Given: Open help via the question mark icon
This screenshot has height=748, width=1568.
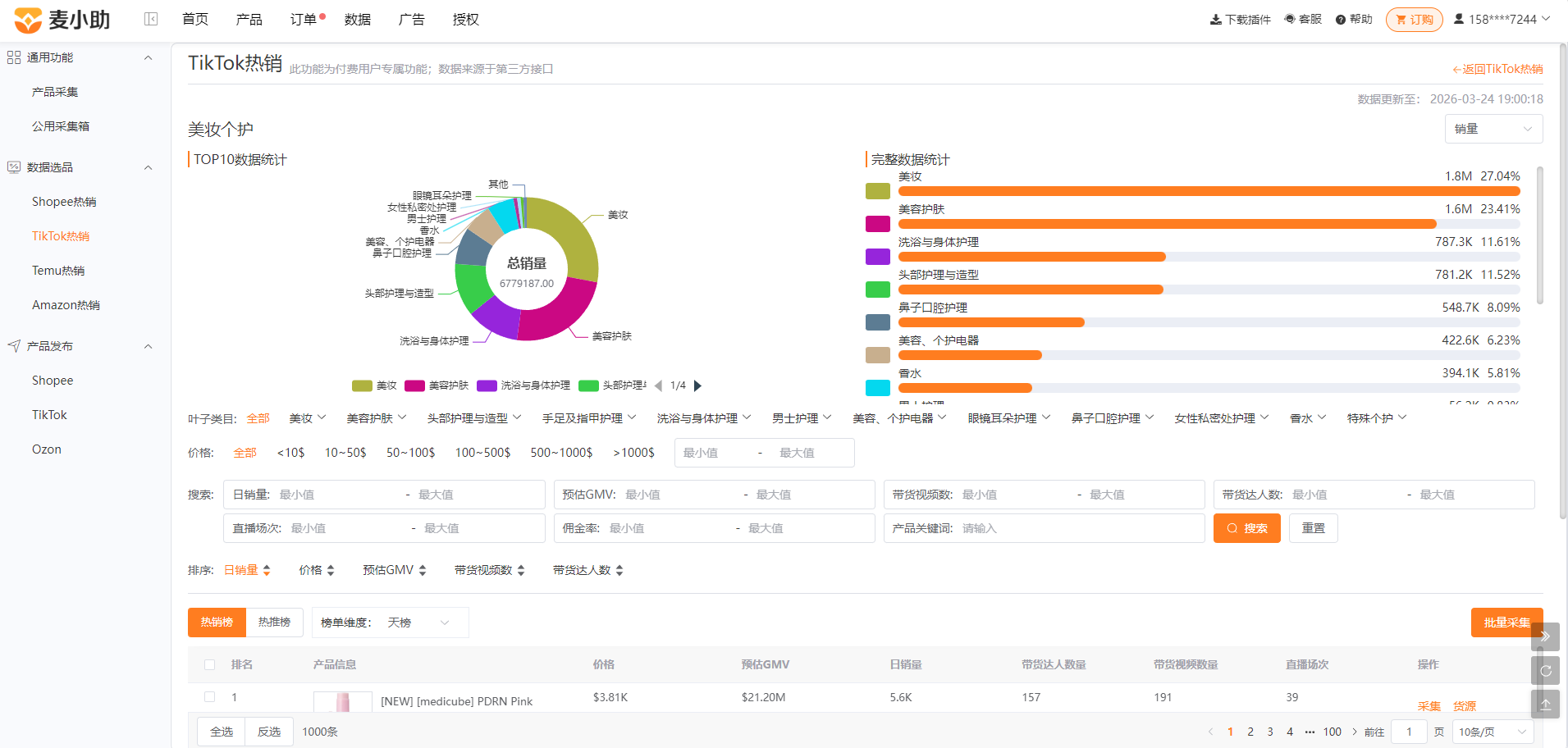Looking at the screenshot, I should 1341,20.
